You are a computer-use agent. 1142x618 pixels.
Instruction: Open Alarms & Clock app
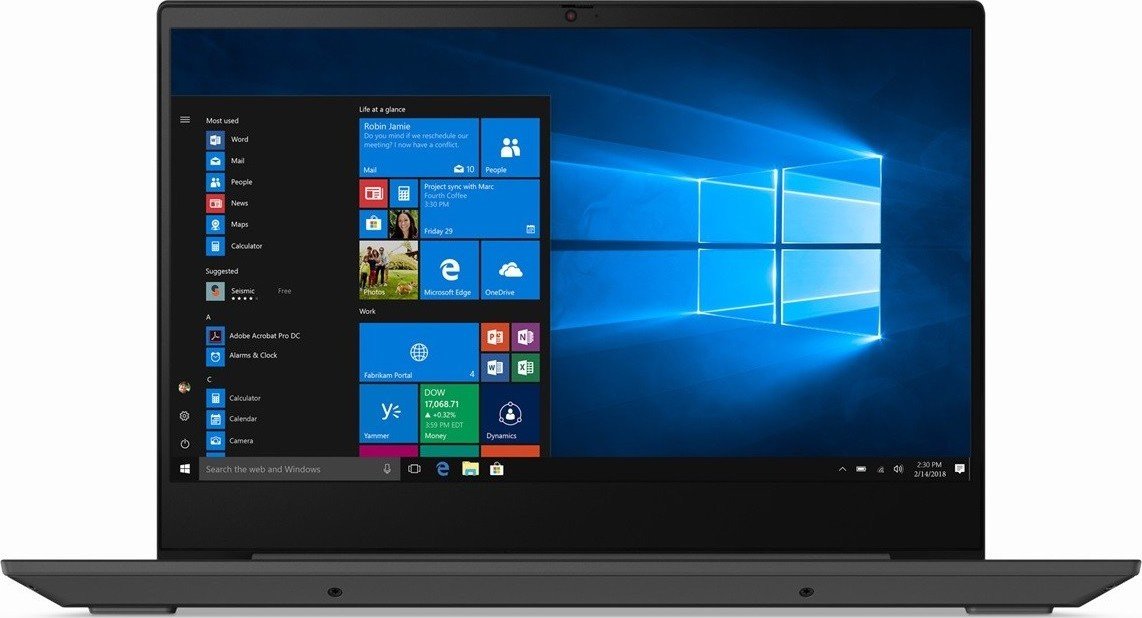242,356
